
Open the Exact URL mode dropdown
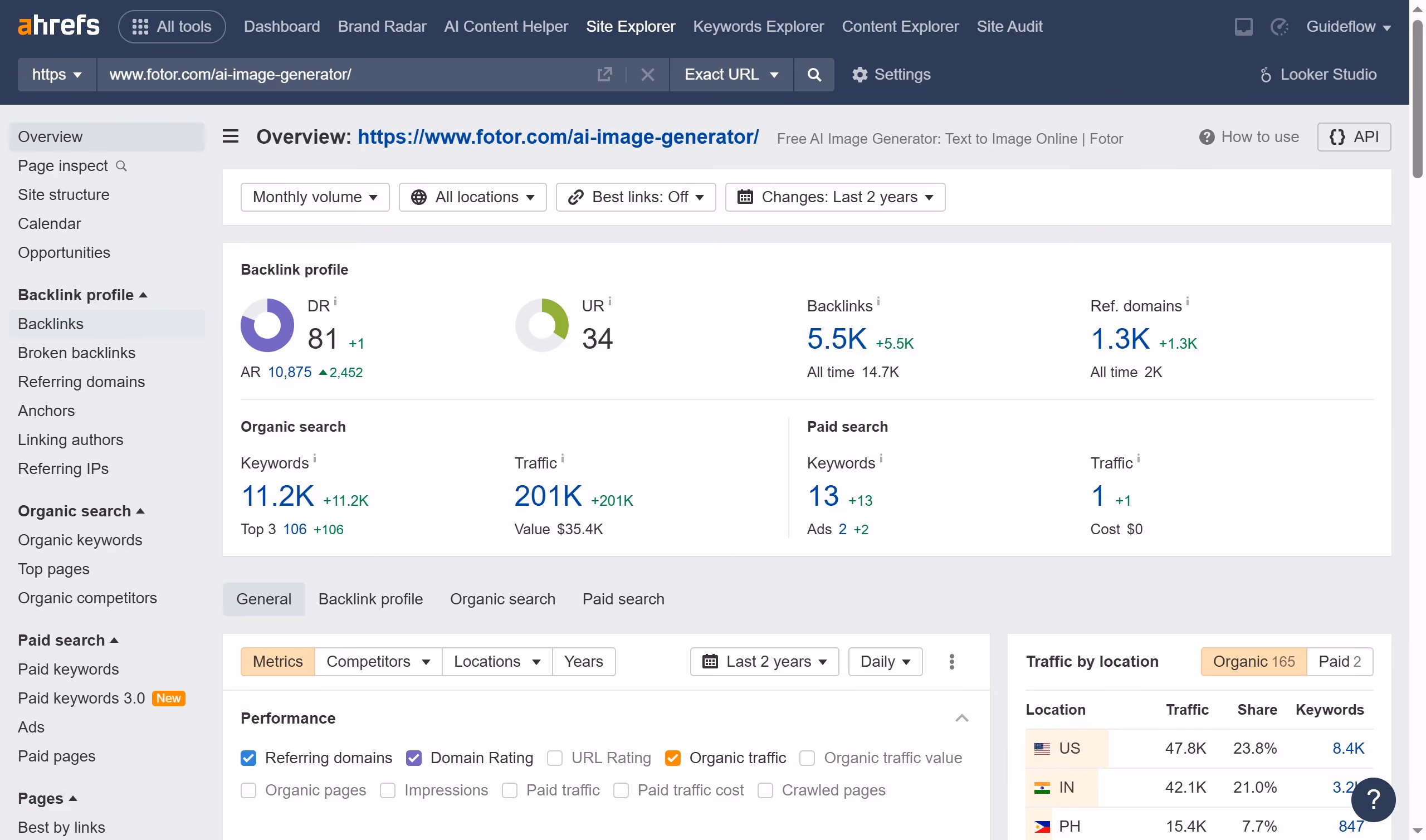[x=731, y=74]
